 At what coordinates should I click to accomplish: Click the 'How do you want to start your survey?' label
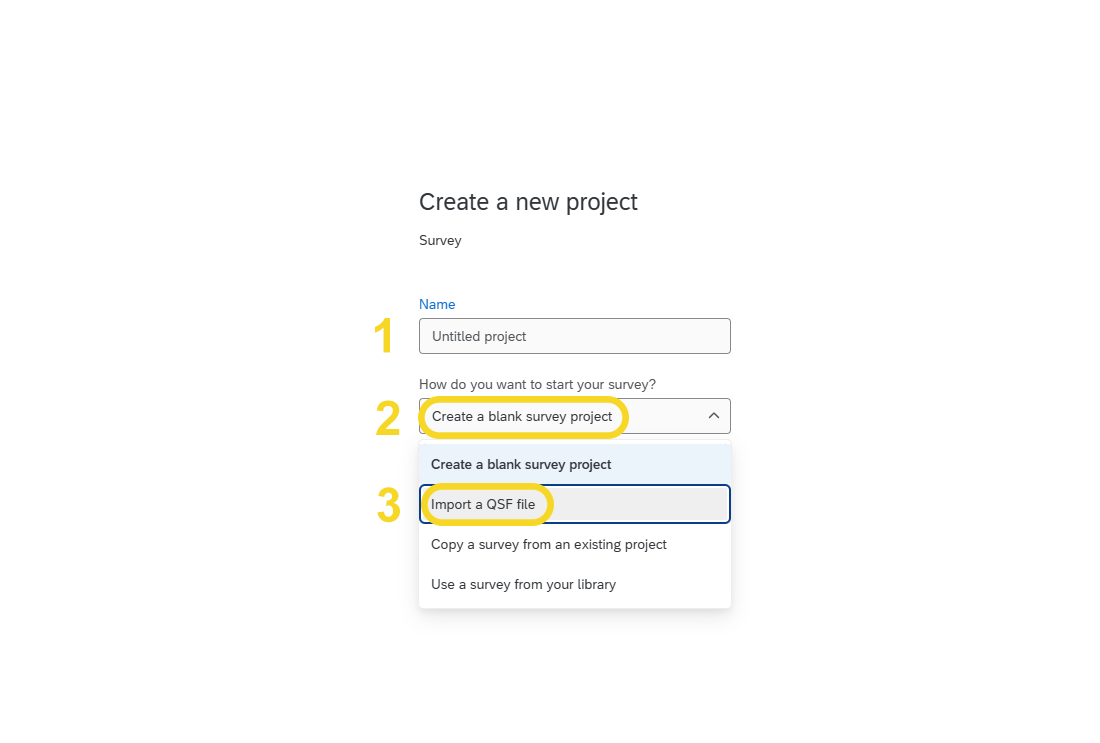coord(537,384)
